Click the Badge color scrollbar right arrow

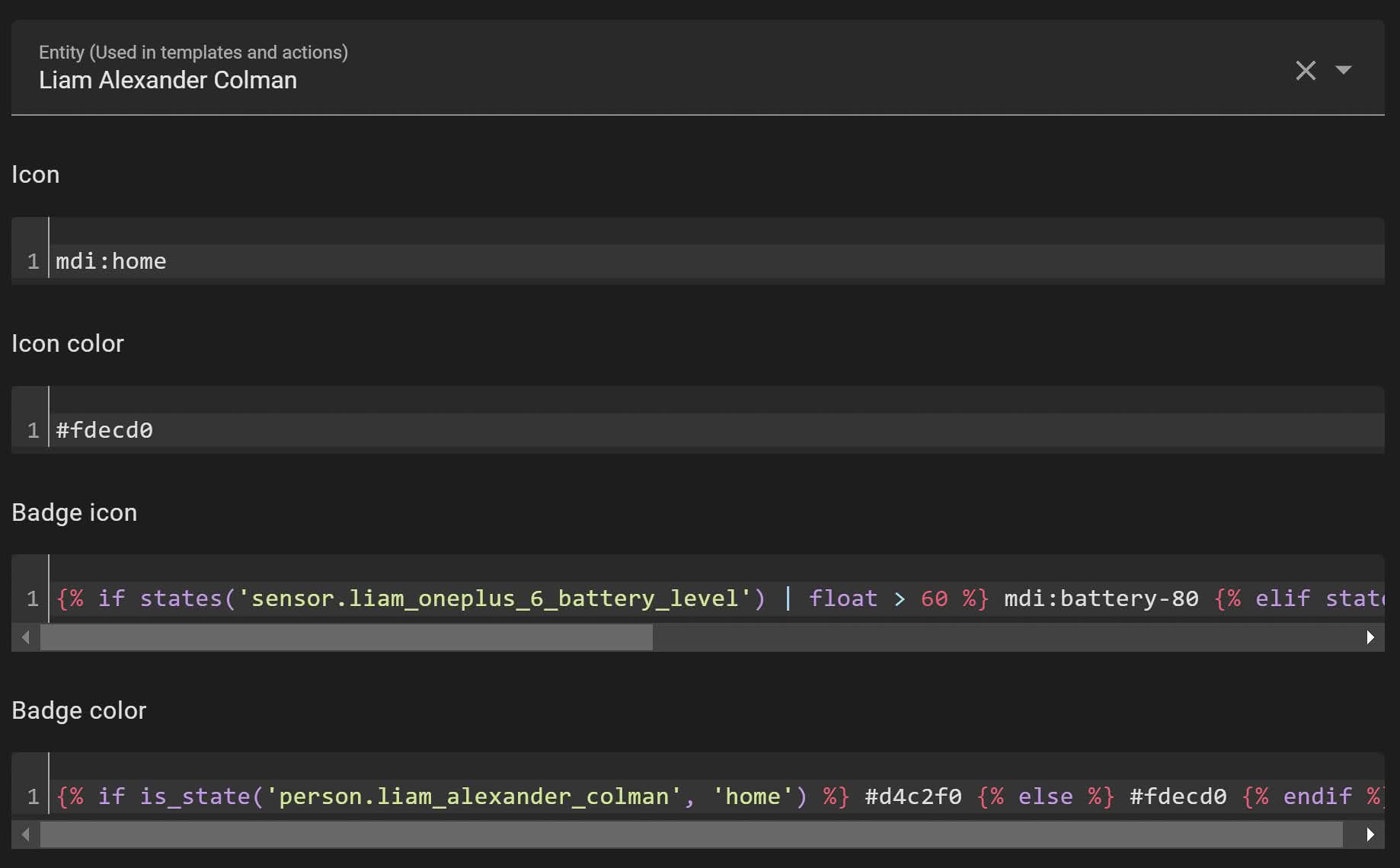1370,834
